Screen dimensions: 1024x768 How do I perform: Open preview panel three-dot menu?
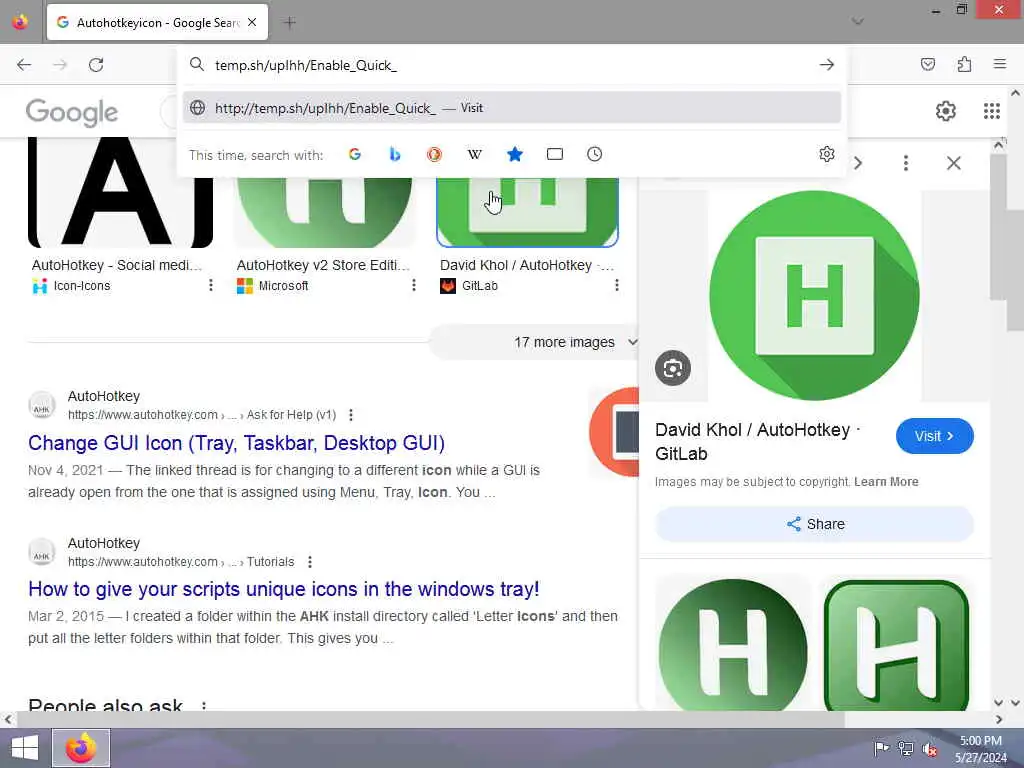coord(906,163)
